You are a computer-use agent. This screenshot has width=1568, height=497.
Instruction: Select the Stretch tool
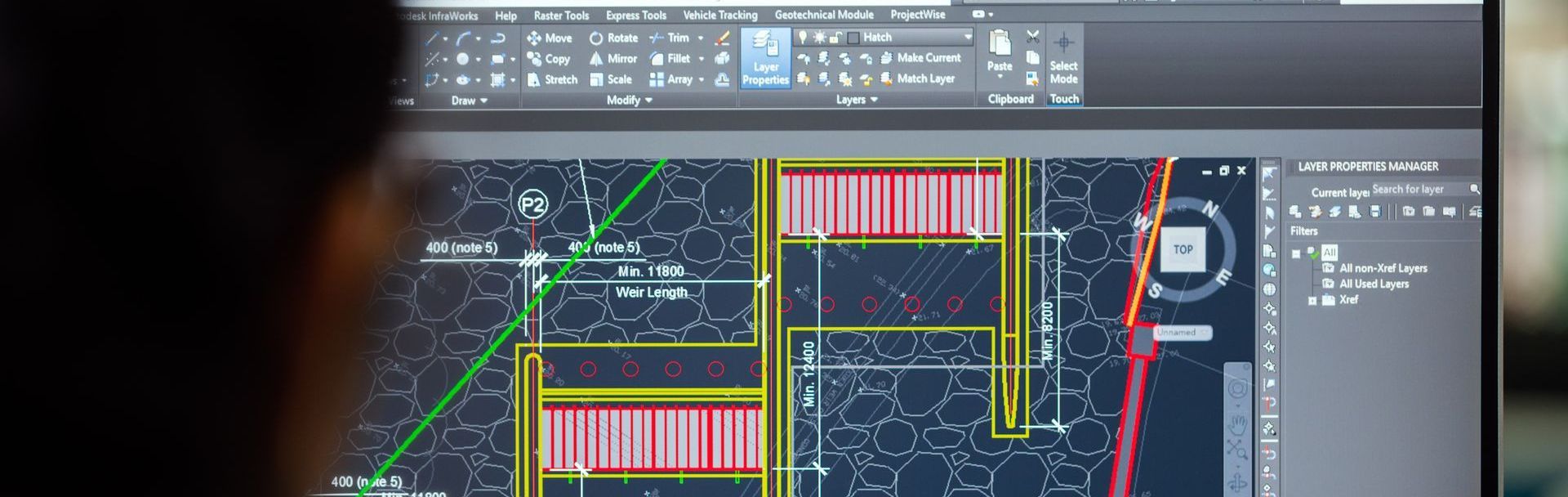pos(552,79)
